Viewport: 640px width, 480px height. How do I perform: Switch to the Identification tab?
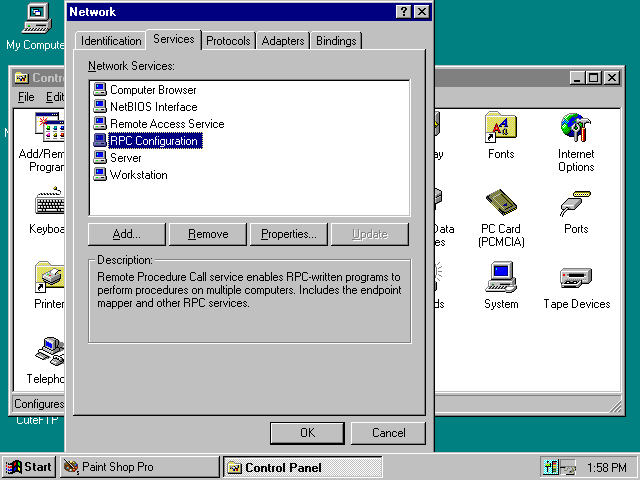(111, 41)
